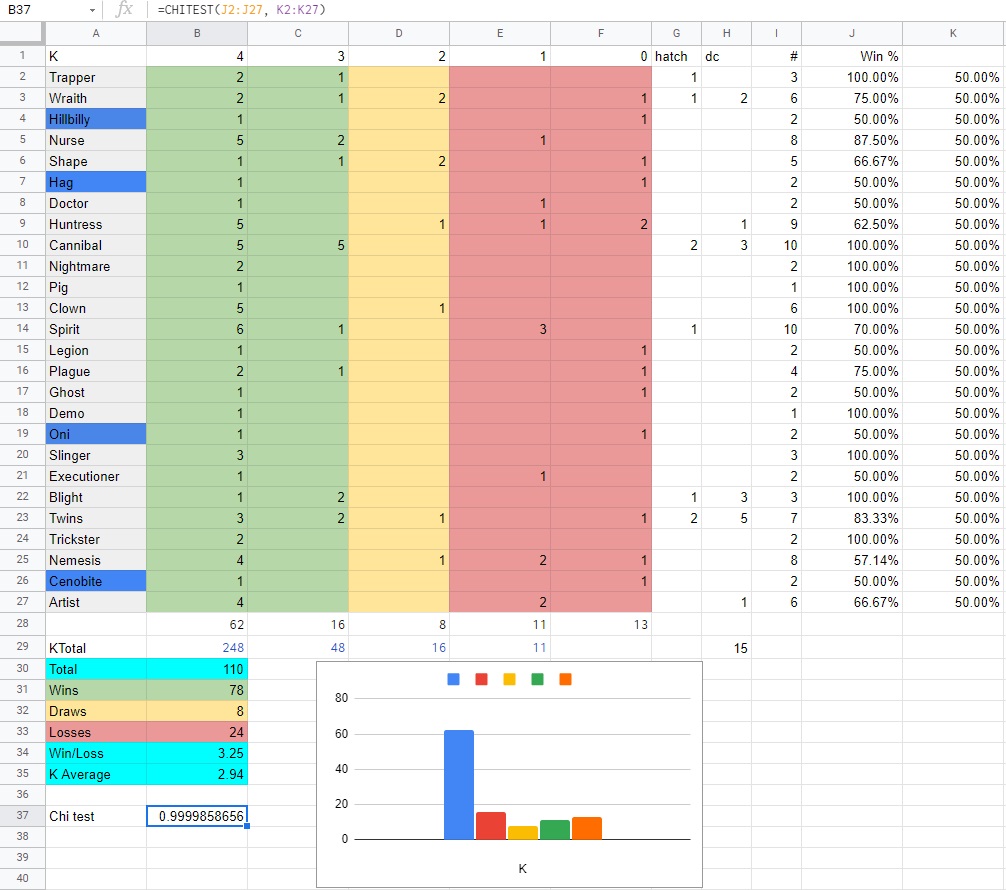Select the Chi test value cell 0.9999858656
The image size is (1006, 890).
[x=197, y=816]
